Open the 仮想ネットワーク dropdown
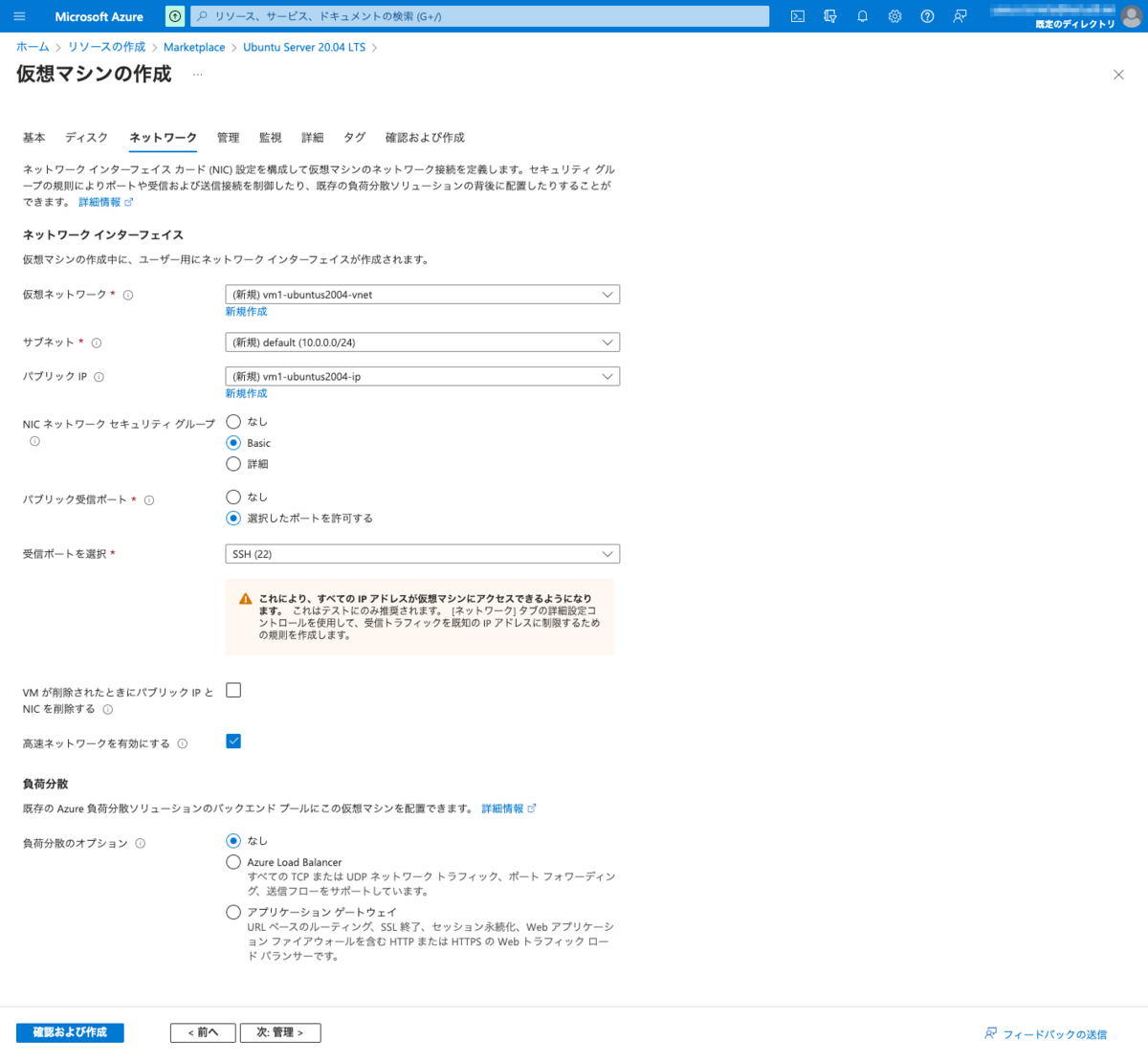The image size is (1148, 1063). (423, 295)
